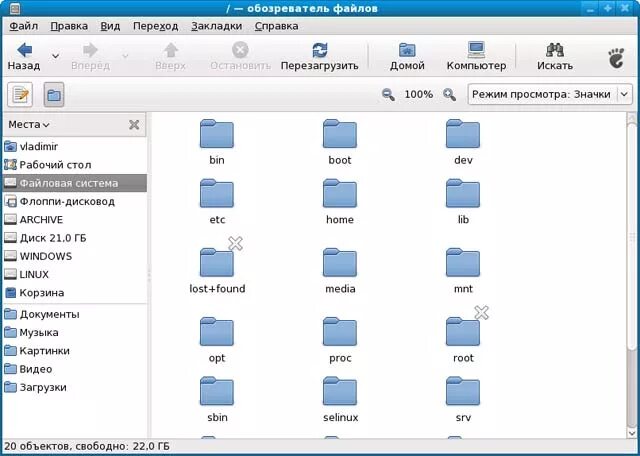Select vladimir home in the sidebar
Screen dimensions: 640x456
[x=74, y=146]
